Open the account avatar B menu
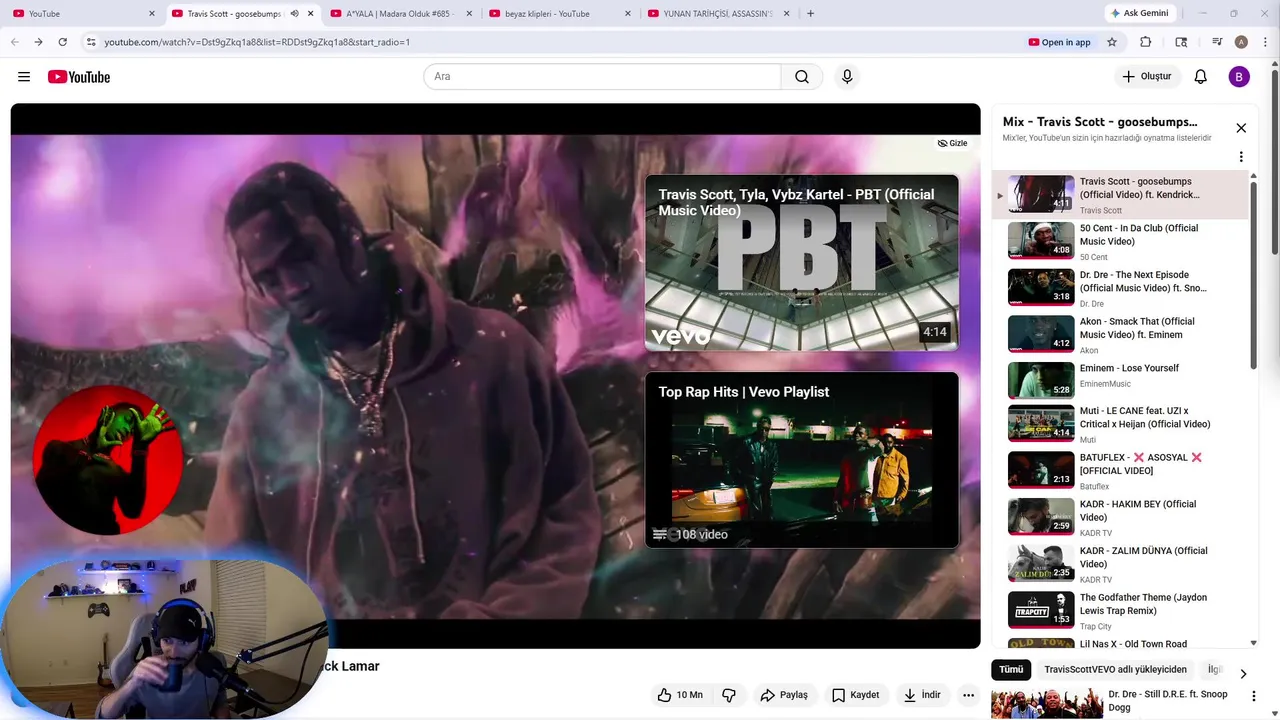This screenshot has height=720, width=1280. click(x=1239, y=77)
